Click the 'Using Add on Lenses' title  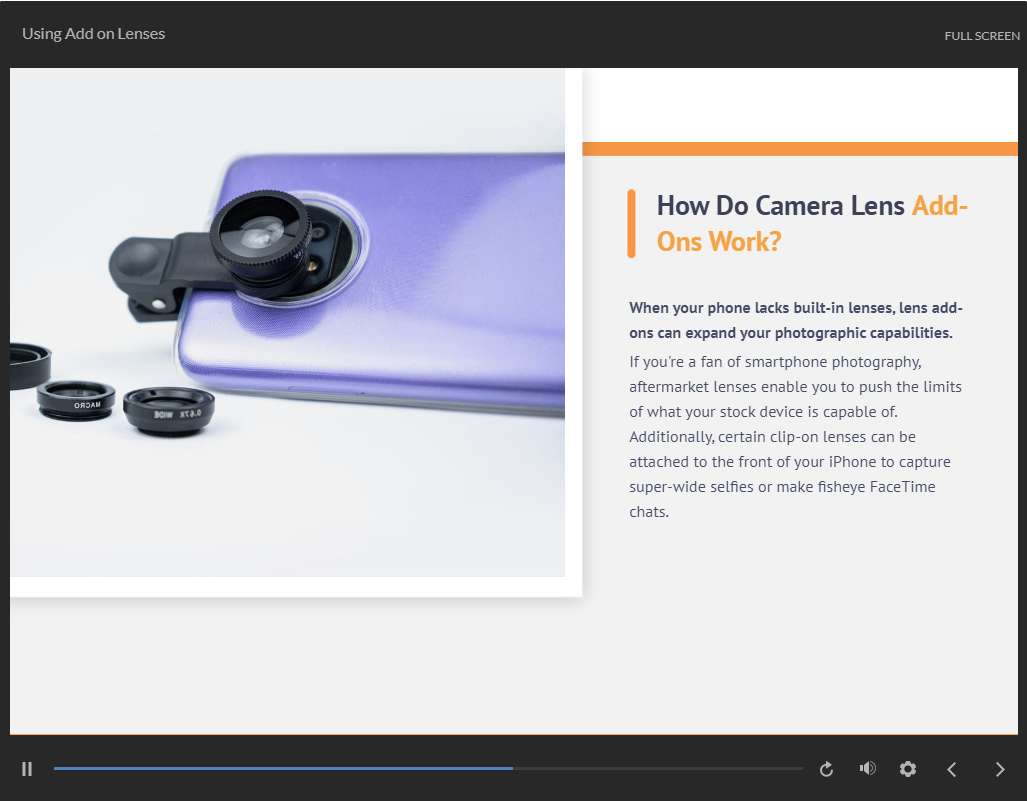[94, 34]
